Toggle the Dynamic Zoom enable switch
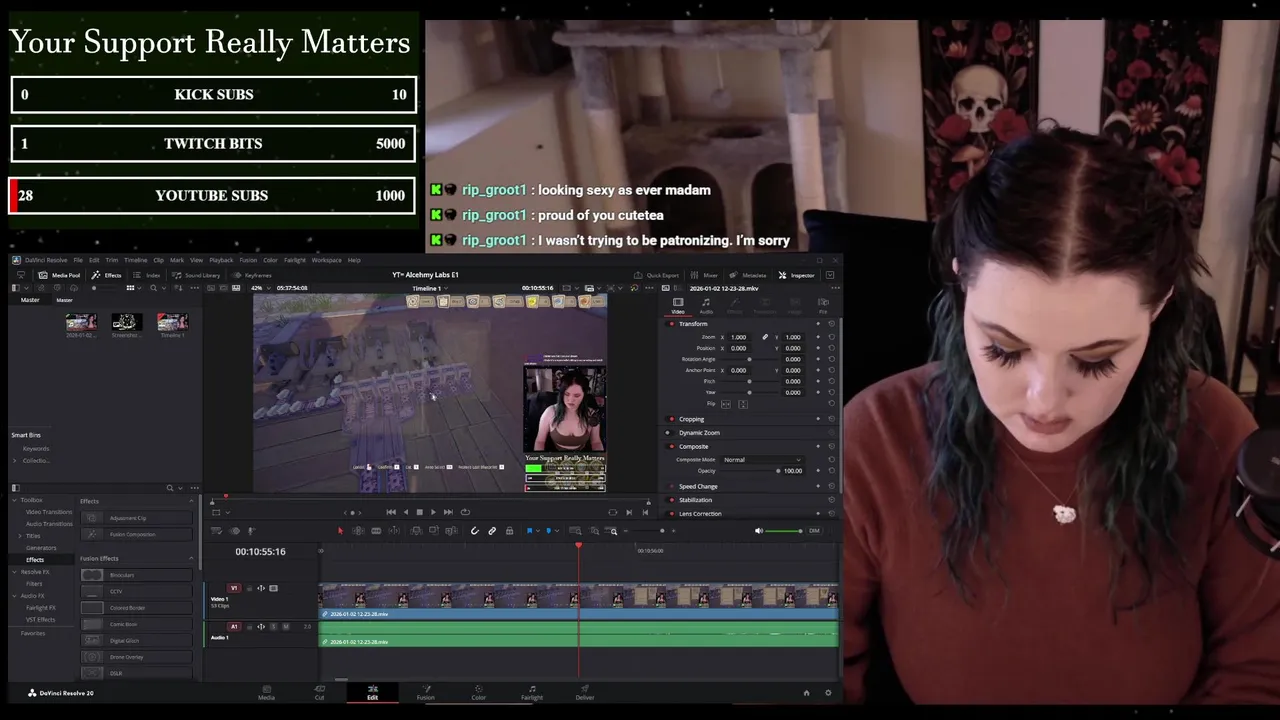The height and width of the screenshot is (720, 1280). 671,433
